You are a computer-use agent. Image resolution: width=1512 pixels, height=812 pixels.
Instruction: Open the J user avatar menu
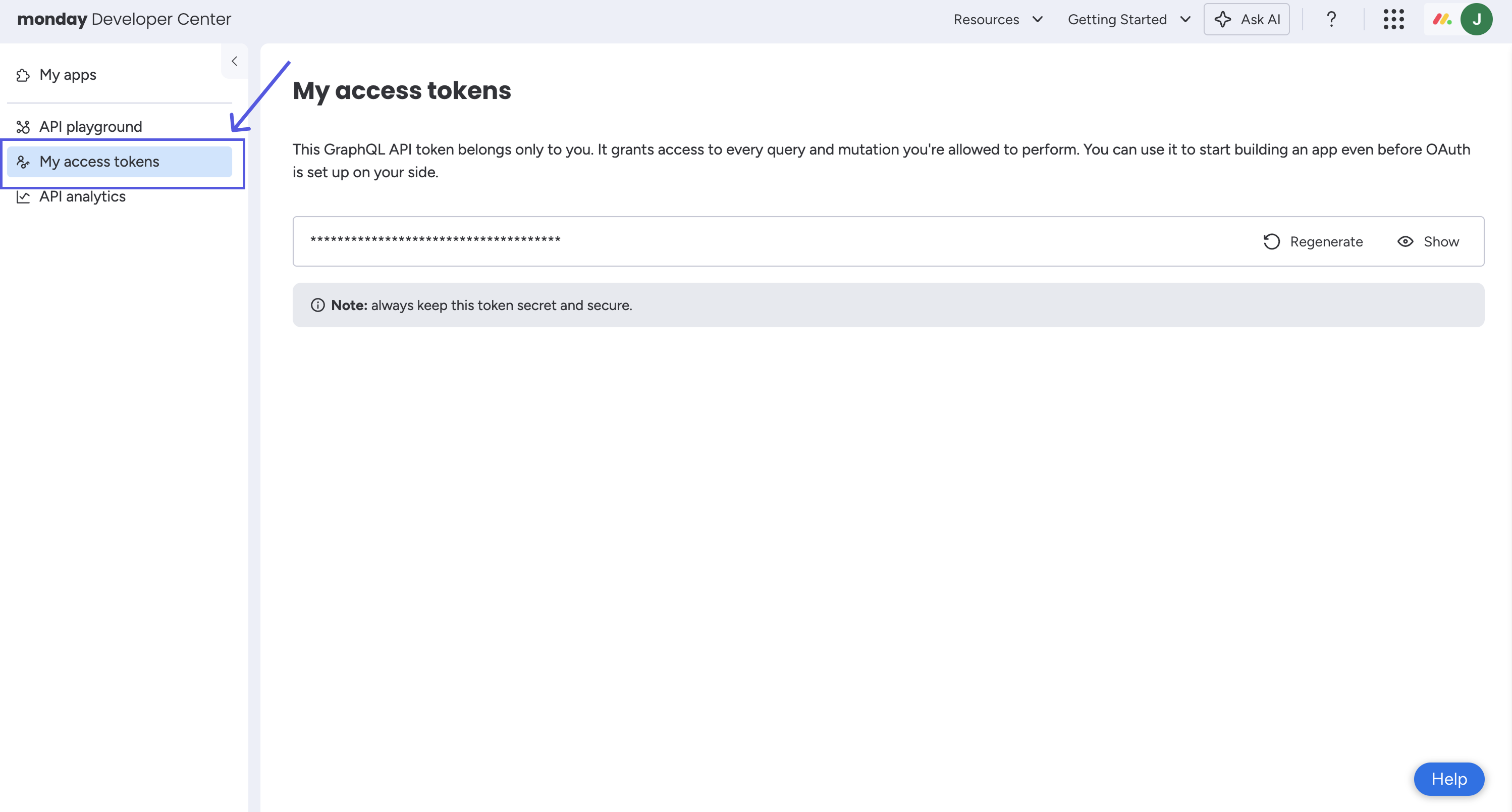pos(1476,19)
